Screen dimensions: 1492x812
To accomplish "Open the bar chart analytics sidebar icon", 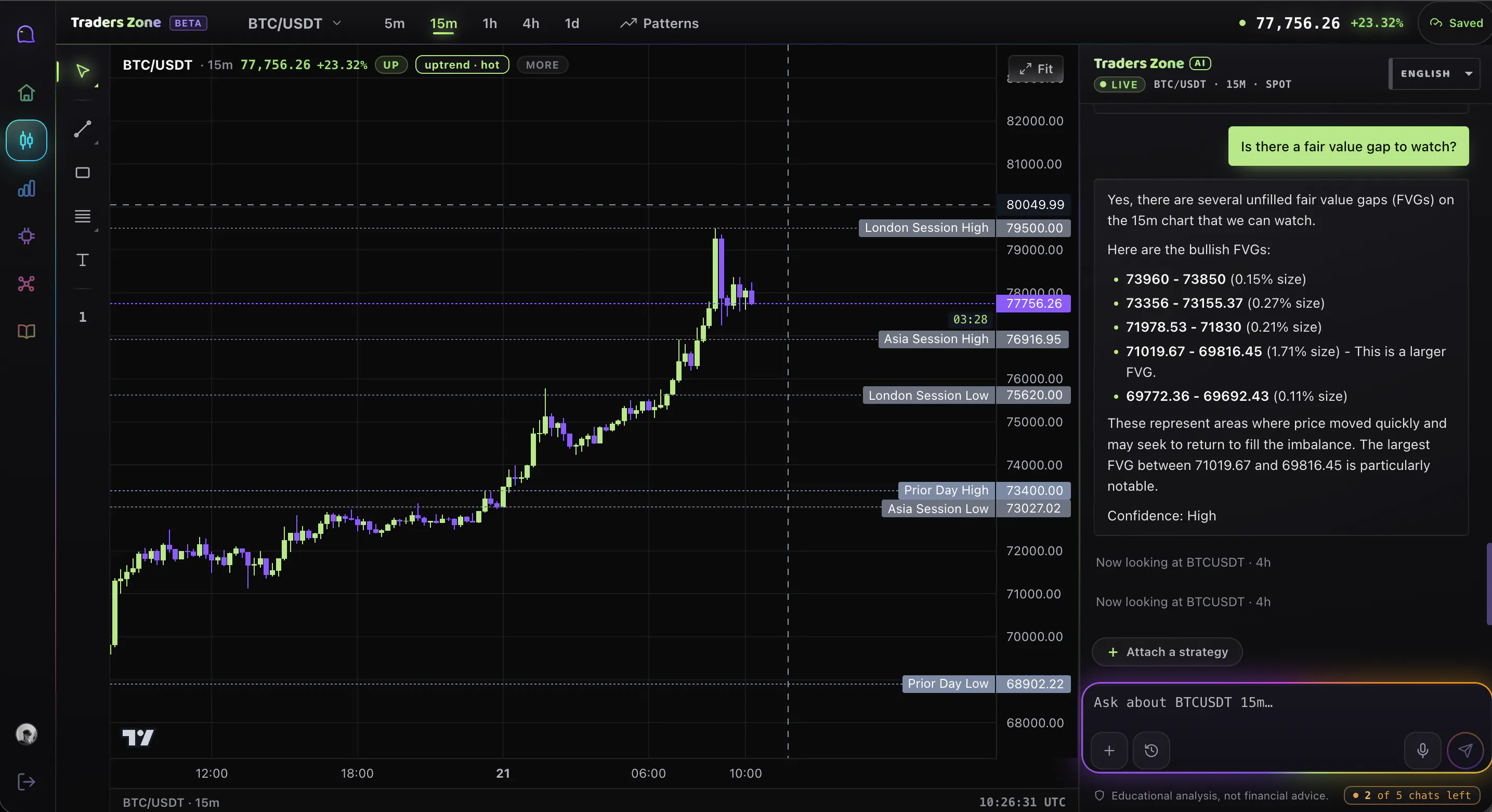I will point(26,188).
